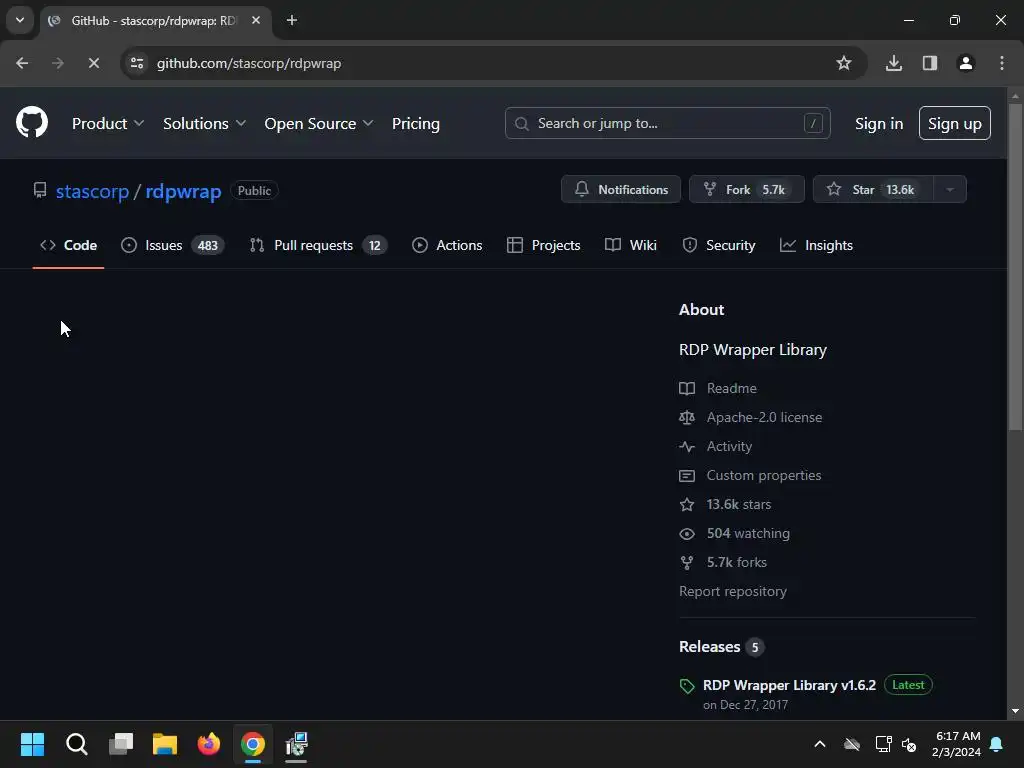The width and height of the screenshot is (1024, 768).
Task: Open File Explorer from the taskbar
Action: coord(165,744)
